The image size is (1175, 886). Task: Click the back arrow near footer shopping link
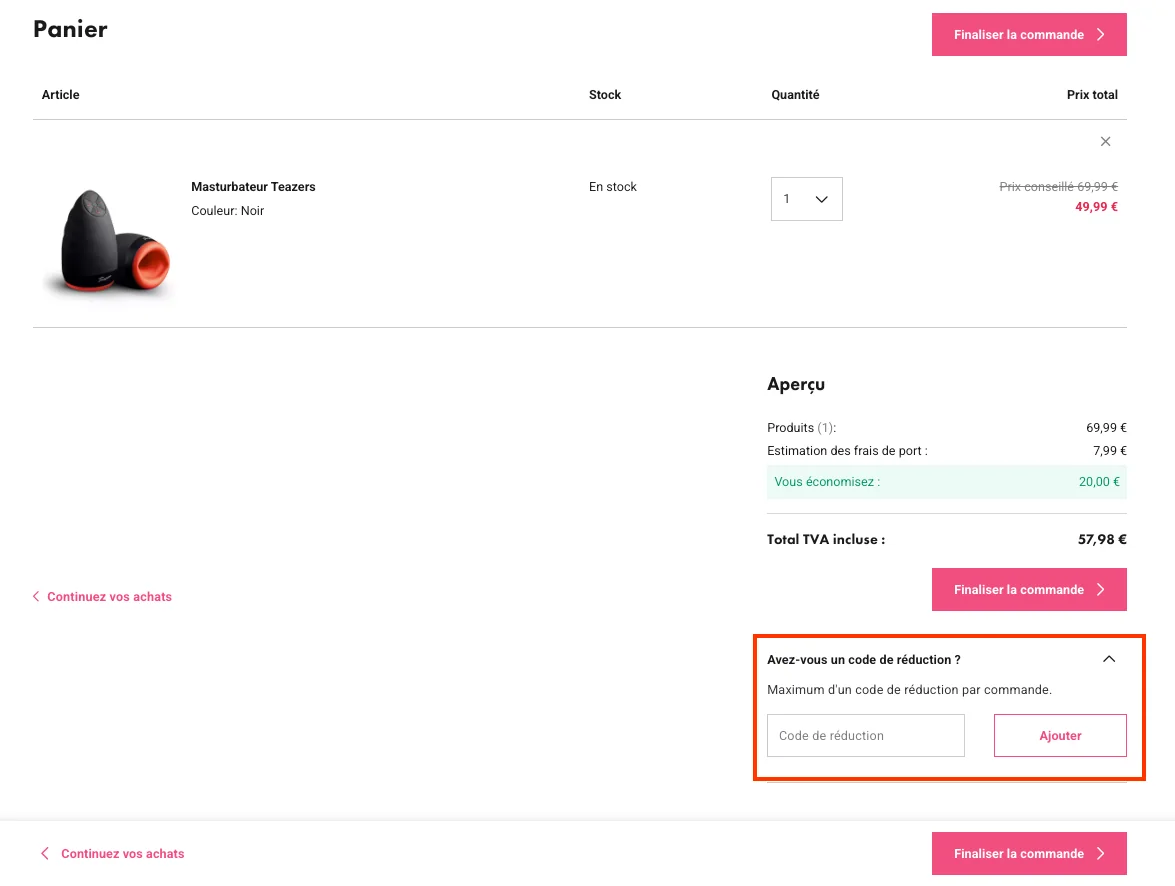click(44, 853)
